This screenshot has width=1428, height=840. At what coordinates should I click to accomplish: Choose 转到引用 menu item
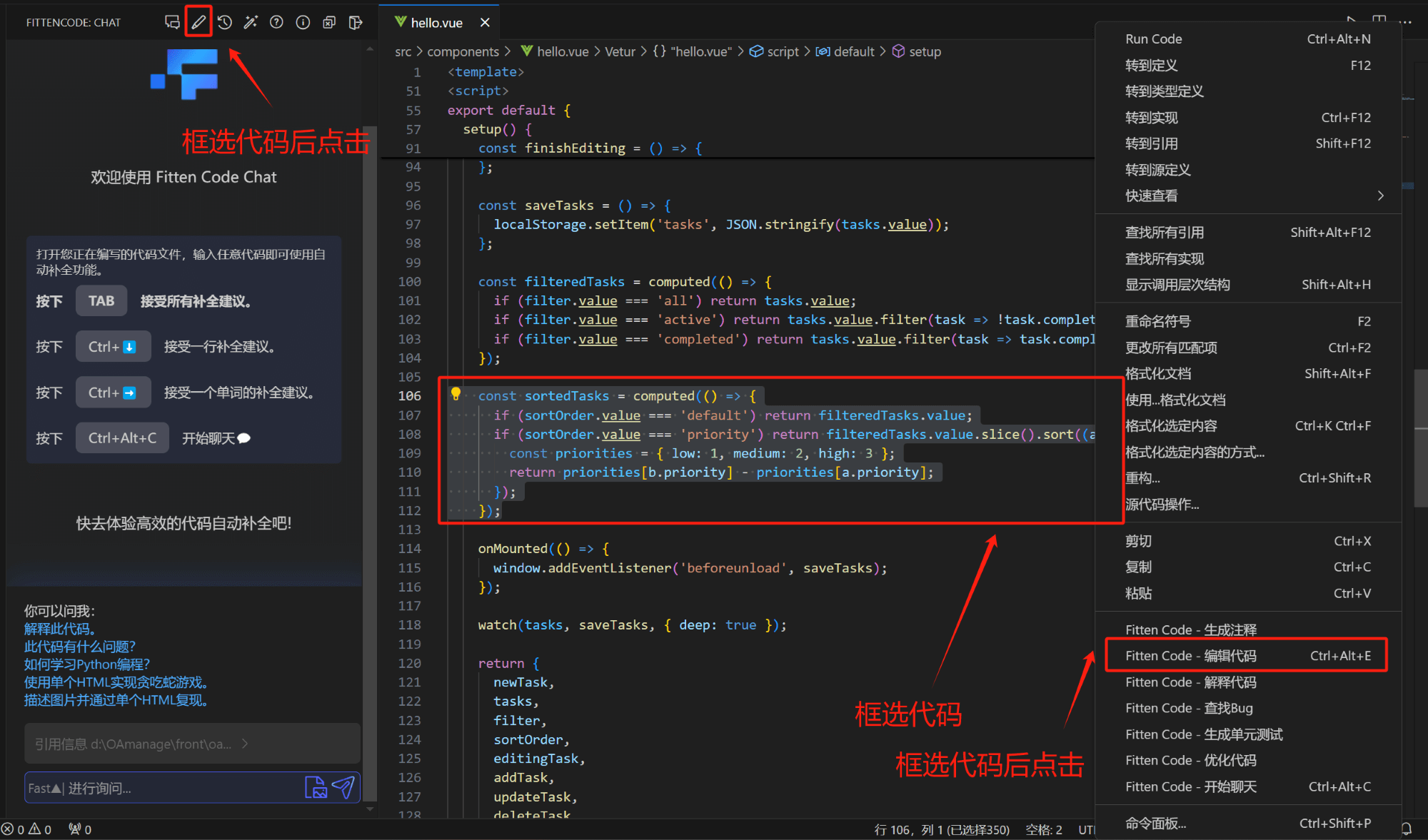click(1248, 143)
